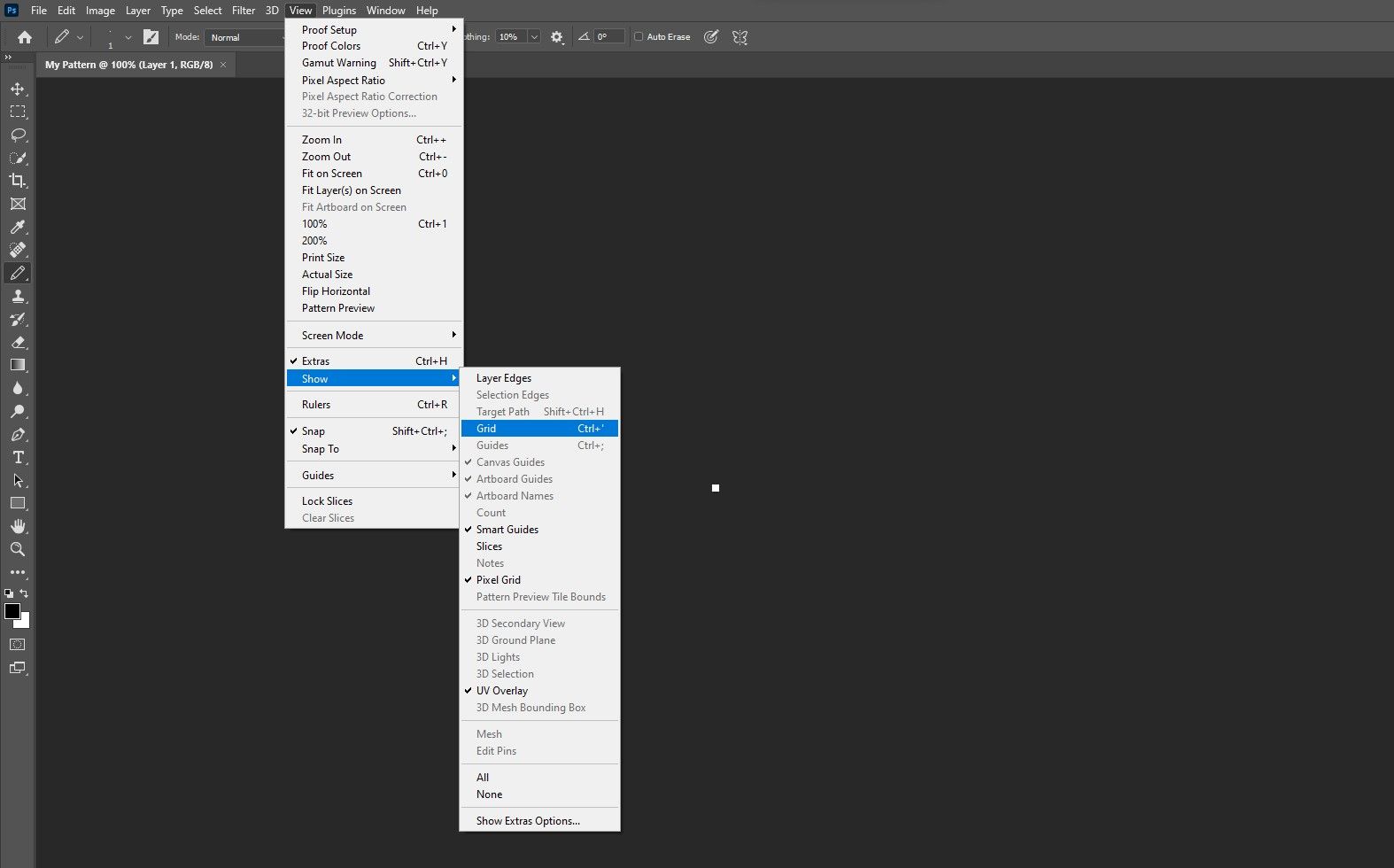
Task: Open the smoothing options gear
Action: coord(556,37)
